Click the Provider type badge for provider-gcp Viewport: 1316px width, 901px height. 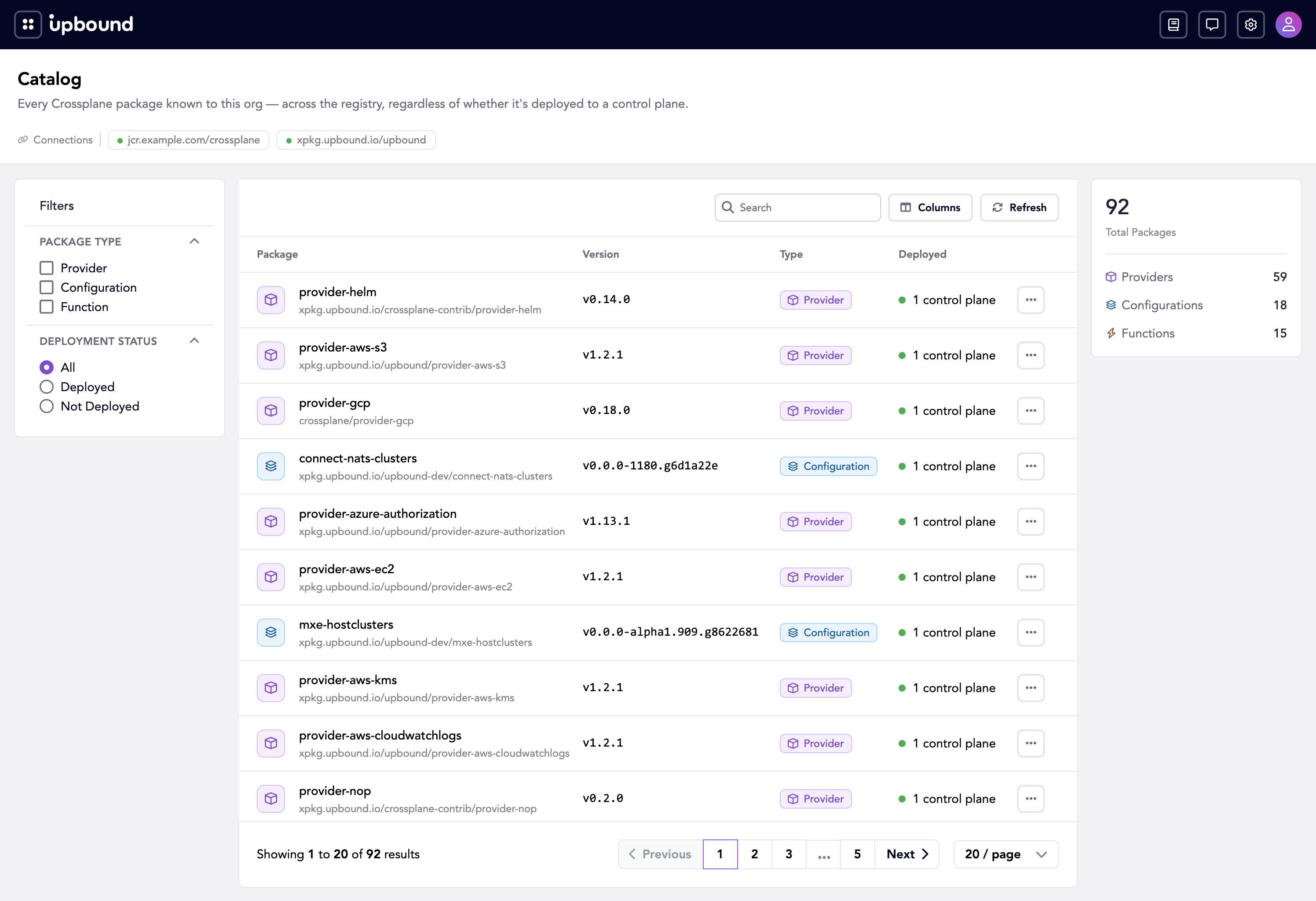click(x=815, y=410)
